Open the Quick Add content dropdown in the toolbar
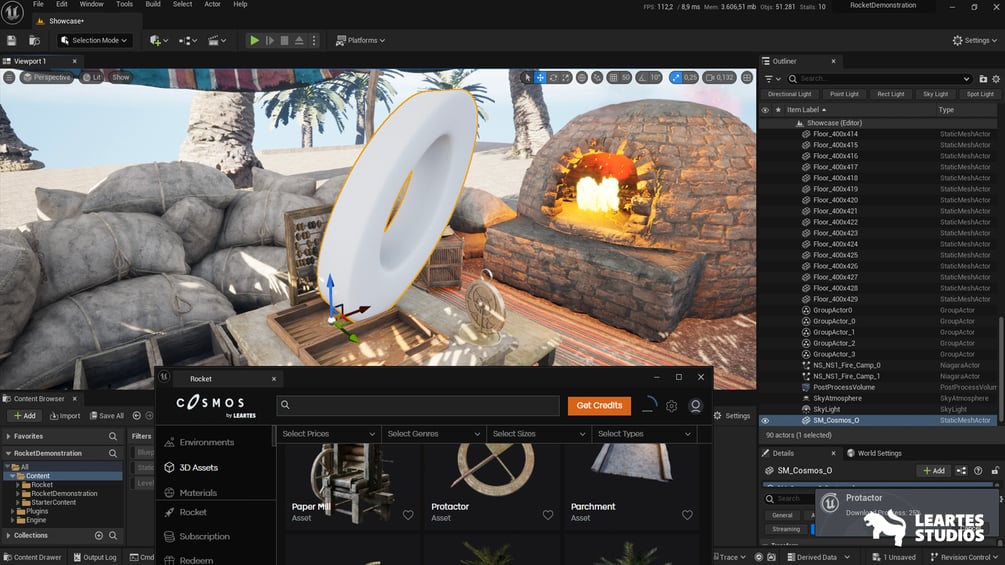 pyautogui.click(x=159, y=40)
